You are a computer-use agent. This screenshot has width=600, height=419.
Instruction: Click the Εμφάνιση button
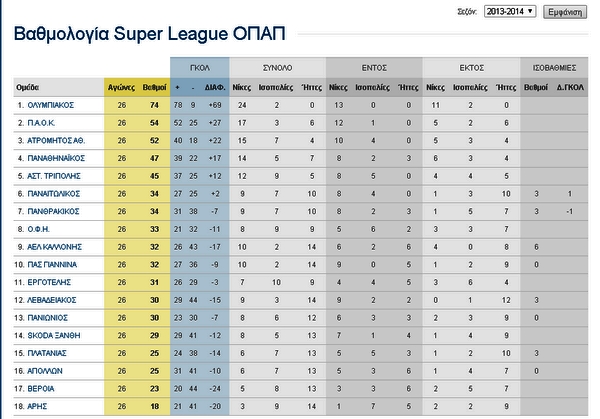(568, 11)
